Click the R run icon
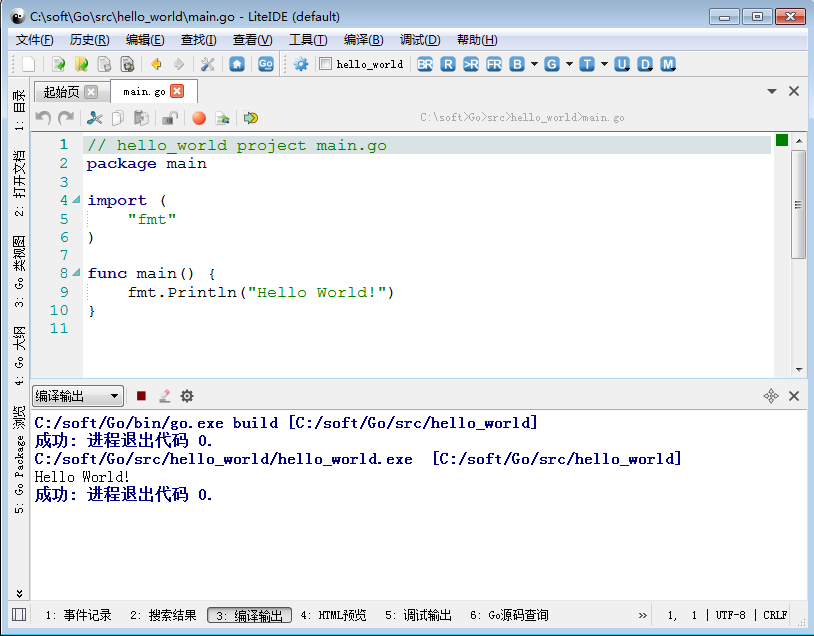 click(x=448, y=64)
